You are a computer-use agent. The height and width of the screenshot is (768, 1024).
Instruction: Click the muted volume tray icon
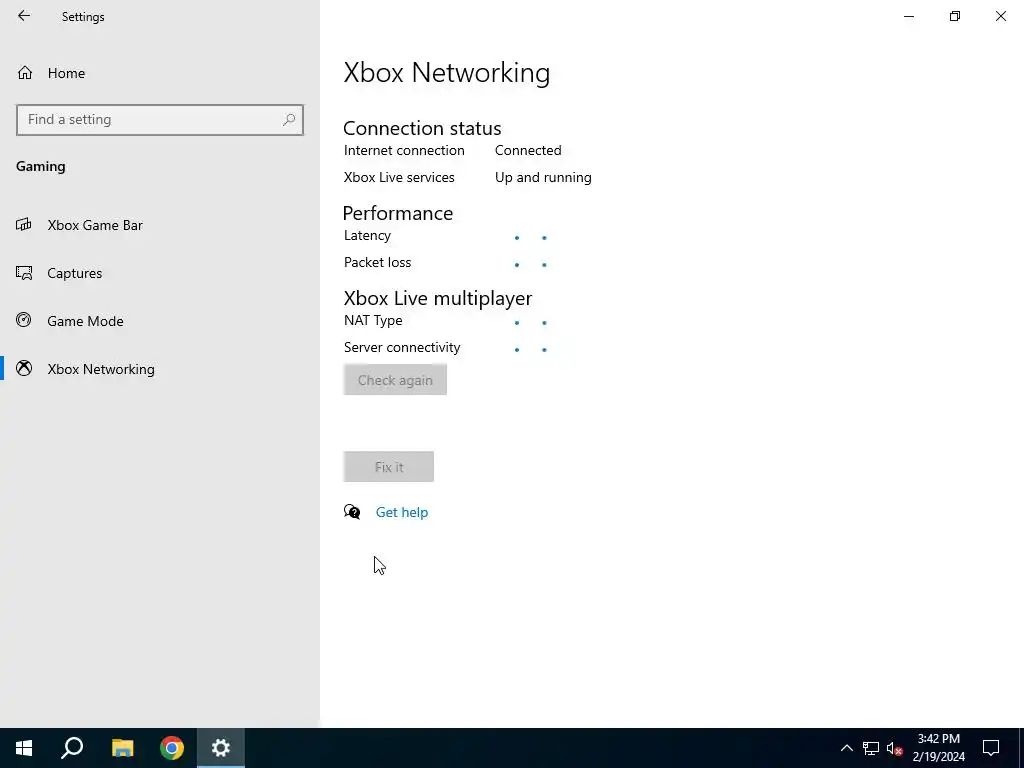(894, 748)
